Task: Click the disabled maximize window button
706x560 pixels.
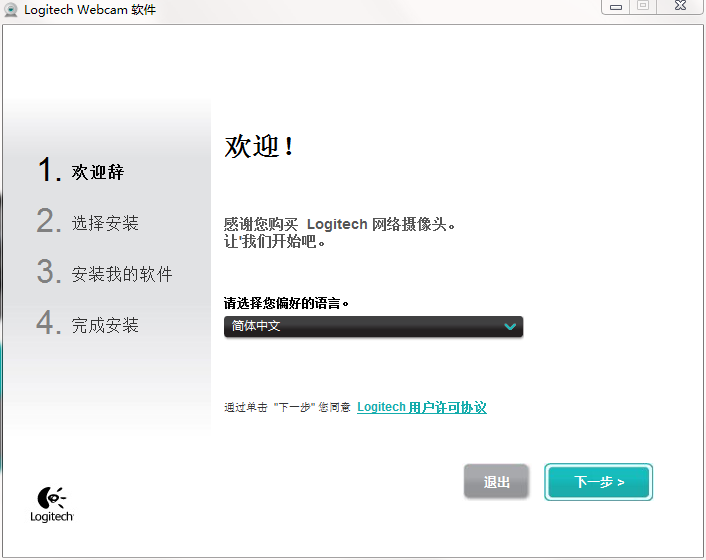Action: click(x=643, y=6)
